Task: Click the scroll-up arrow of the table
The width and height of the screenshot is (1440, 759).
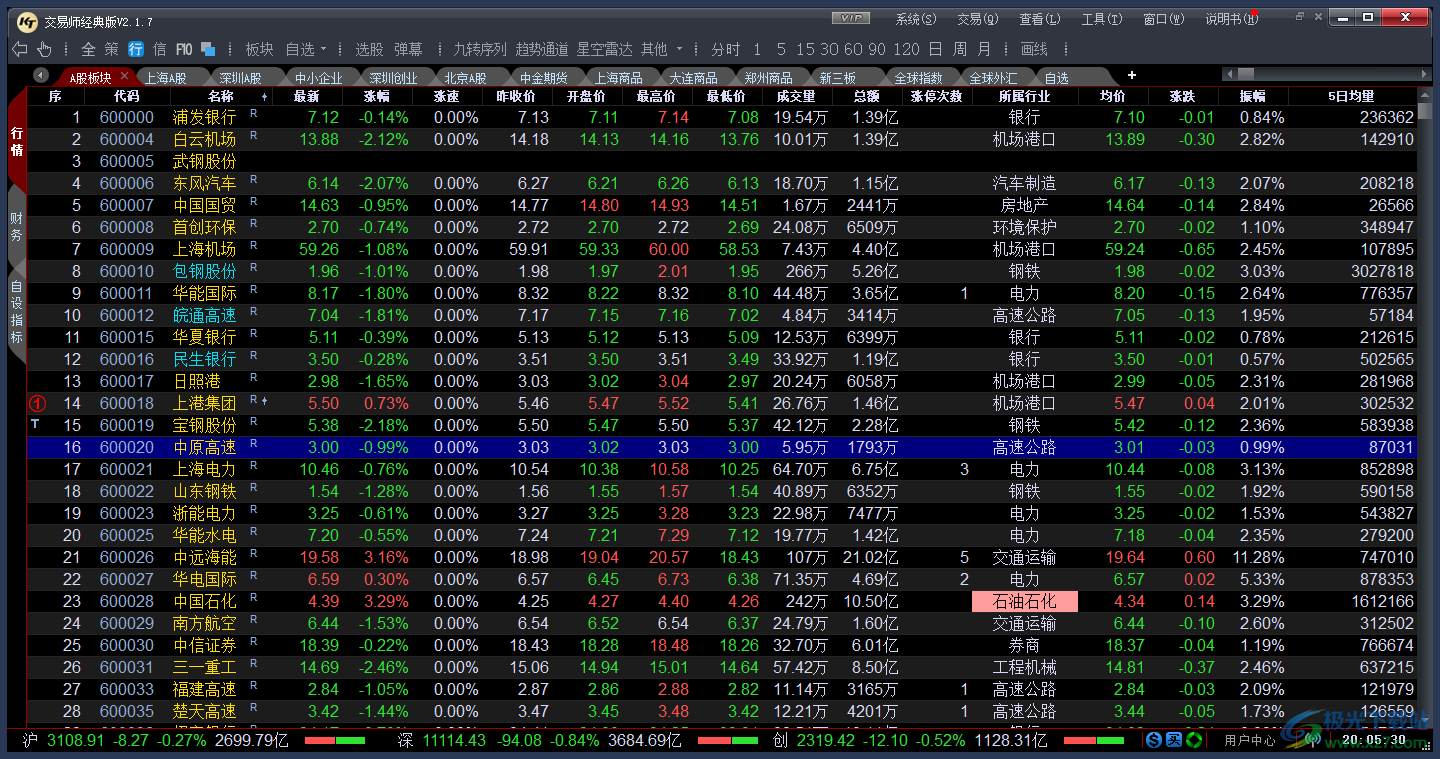Action: coord(1425,97)
